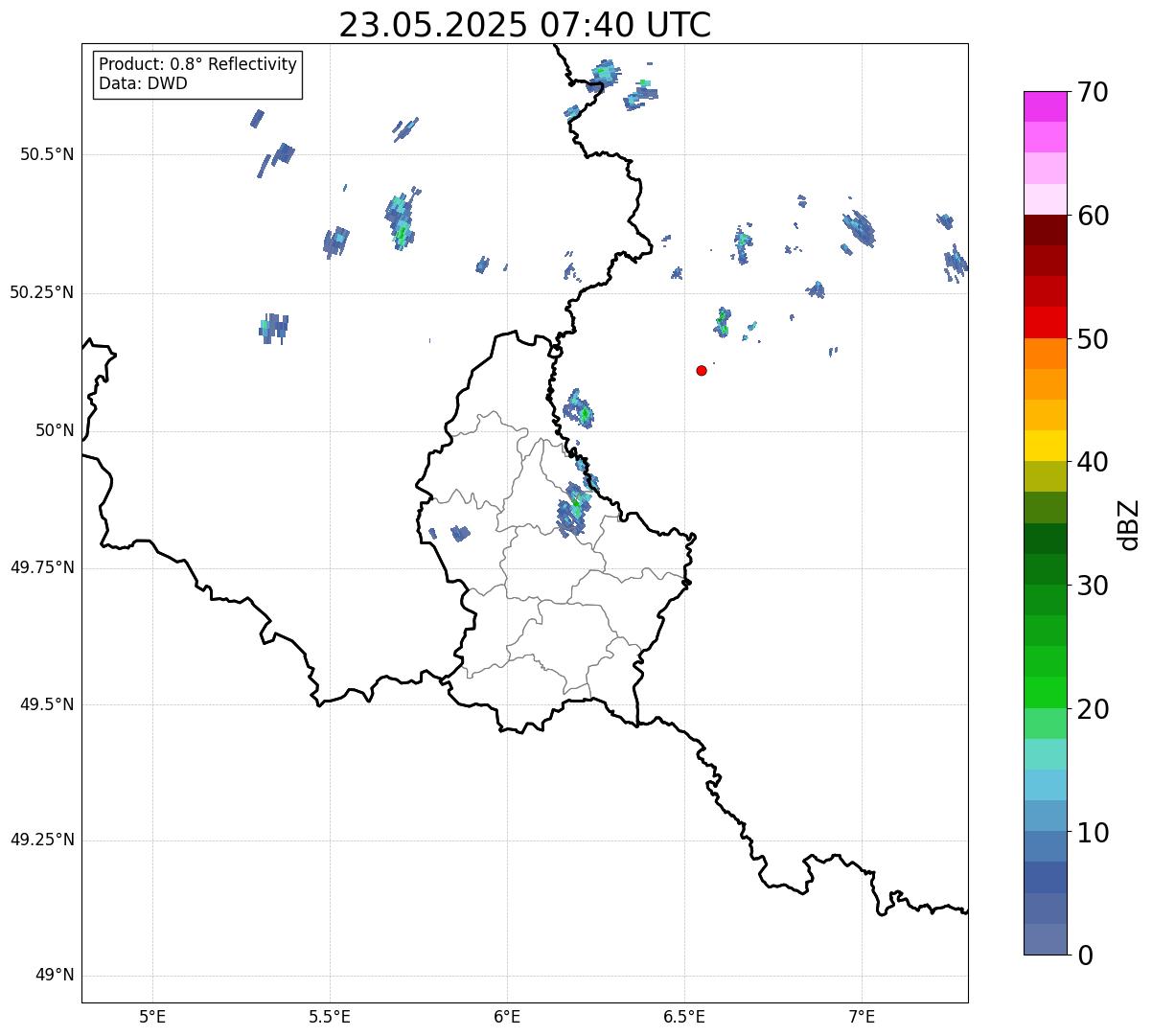This screenshot has width=1152, height=1036.
Task: Click the bright red colorbar segment above 50
Action: (x=1045, y=322)
